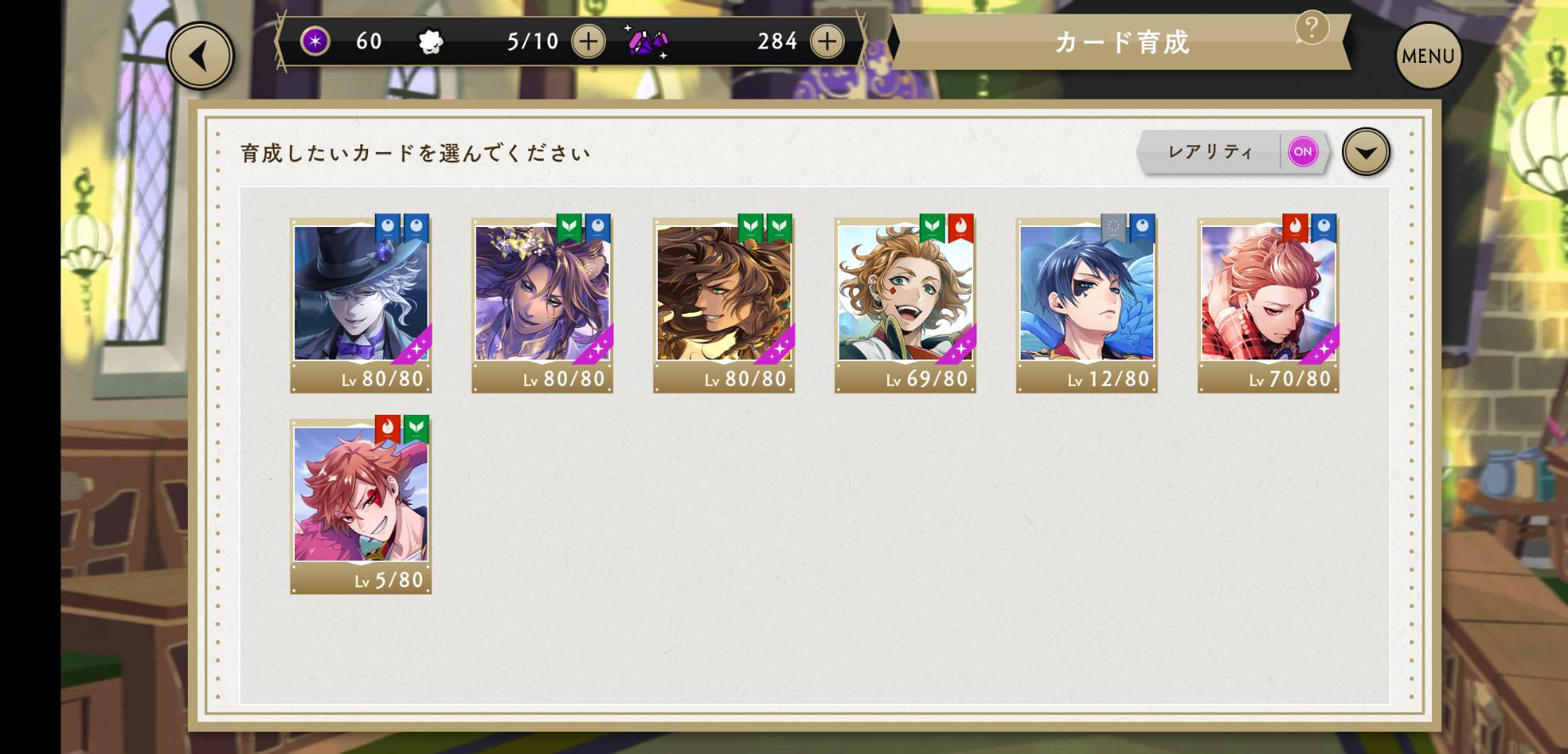Select the brown braided hair card Lv 80/80
The height and width of the screenshot is (754, 1568).
723,303
